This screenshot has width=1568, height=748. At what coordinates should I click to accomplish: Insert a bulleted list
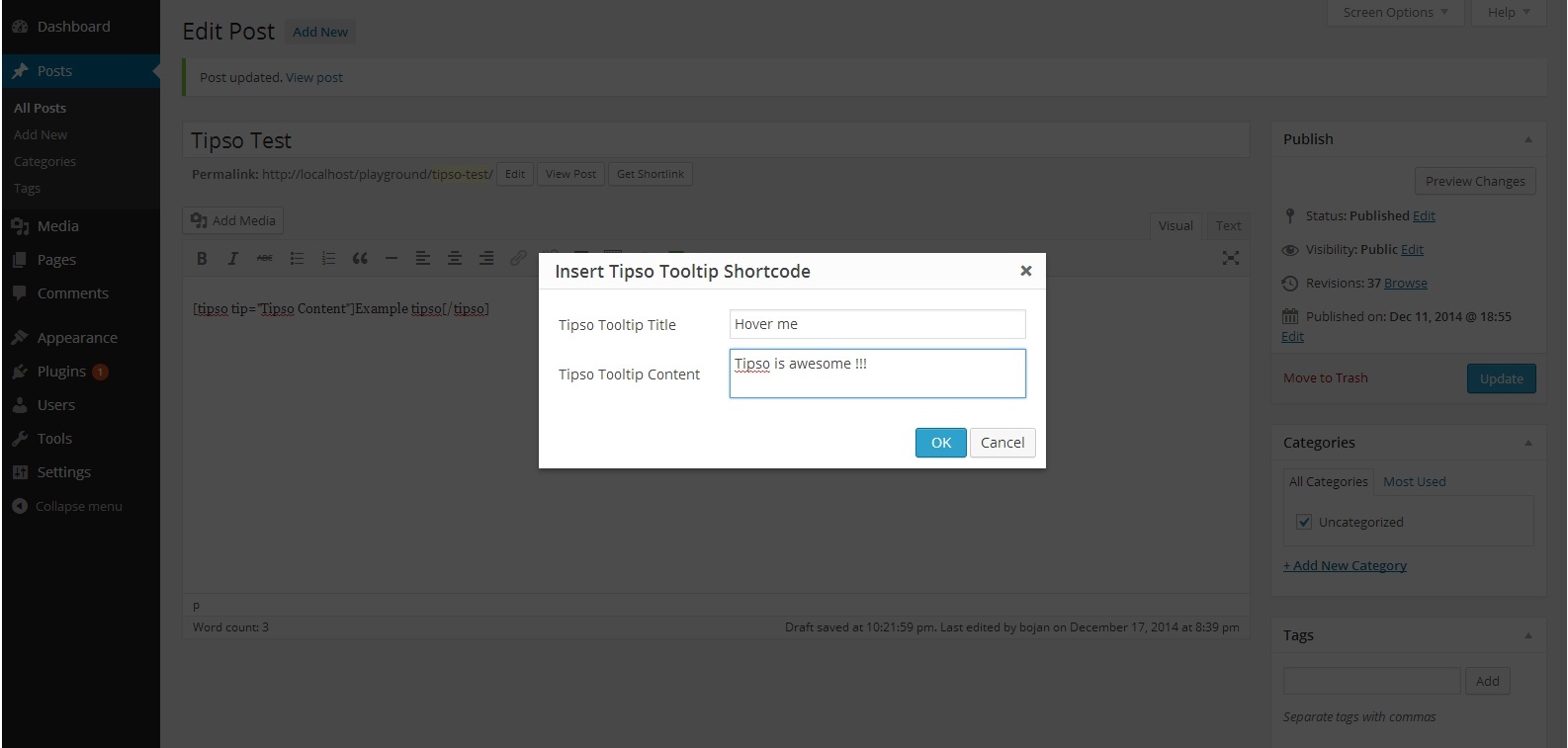pos(297,258)
